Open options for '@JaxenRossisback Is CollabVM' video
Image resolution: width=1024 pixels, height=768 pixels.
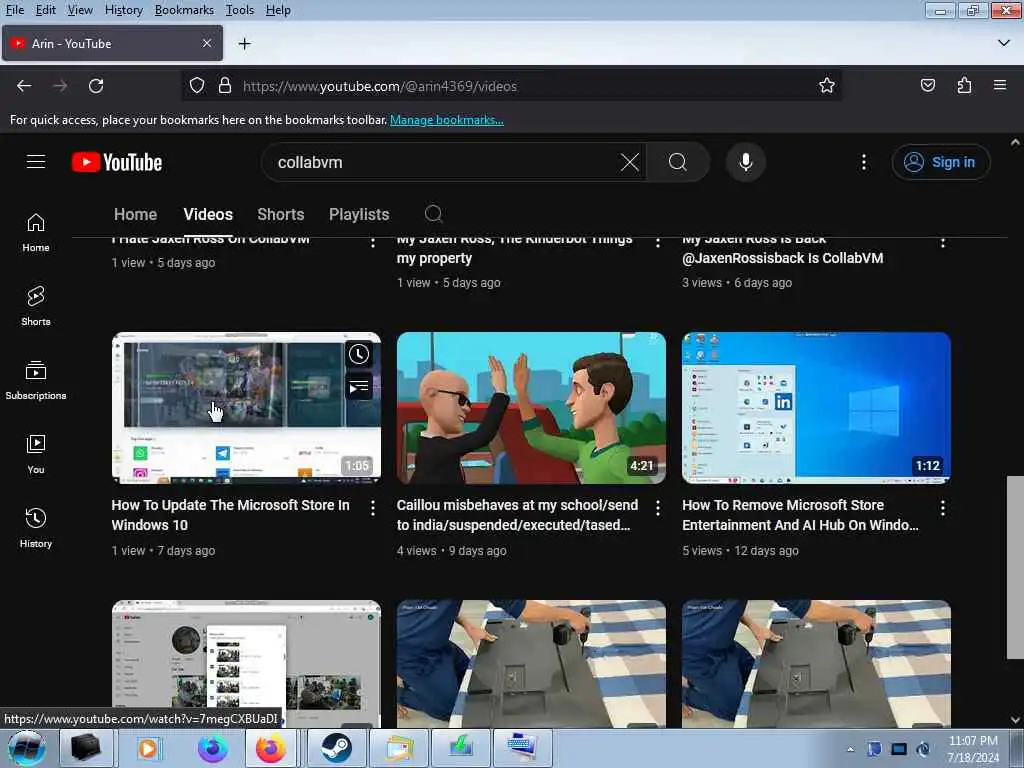[942, 242]
